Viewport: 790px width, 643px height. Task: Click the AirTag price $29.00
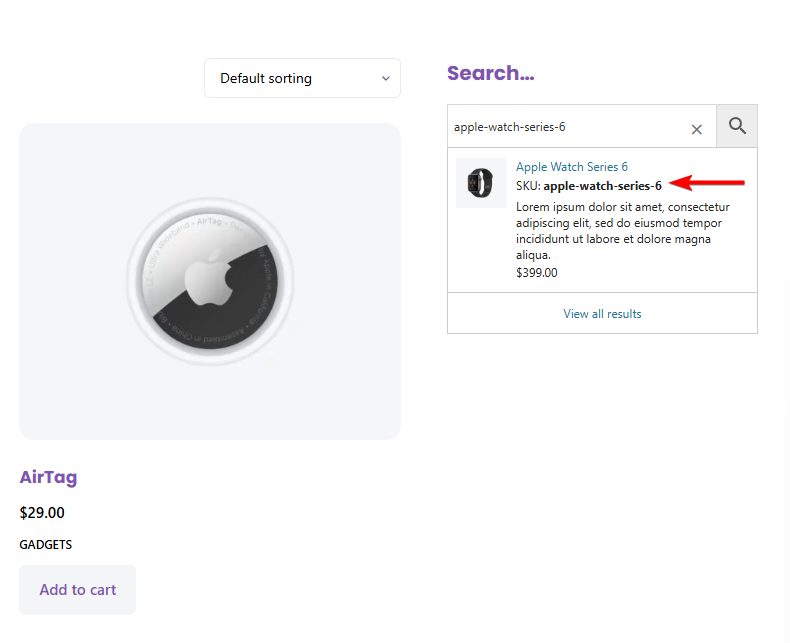click(x=42, y=513)
